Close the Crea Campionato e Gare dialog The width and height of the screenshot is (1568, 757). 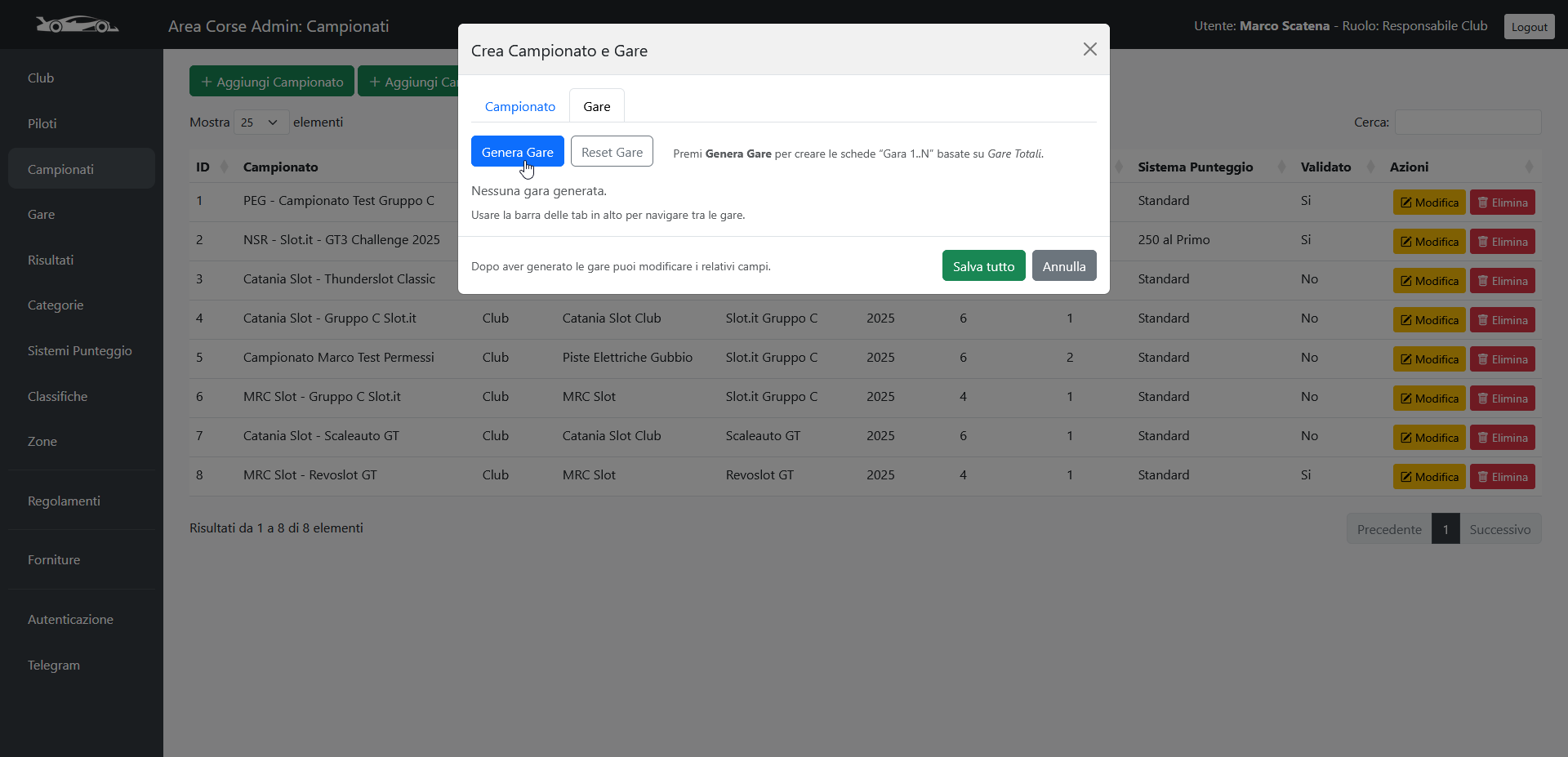[1089, 50]
